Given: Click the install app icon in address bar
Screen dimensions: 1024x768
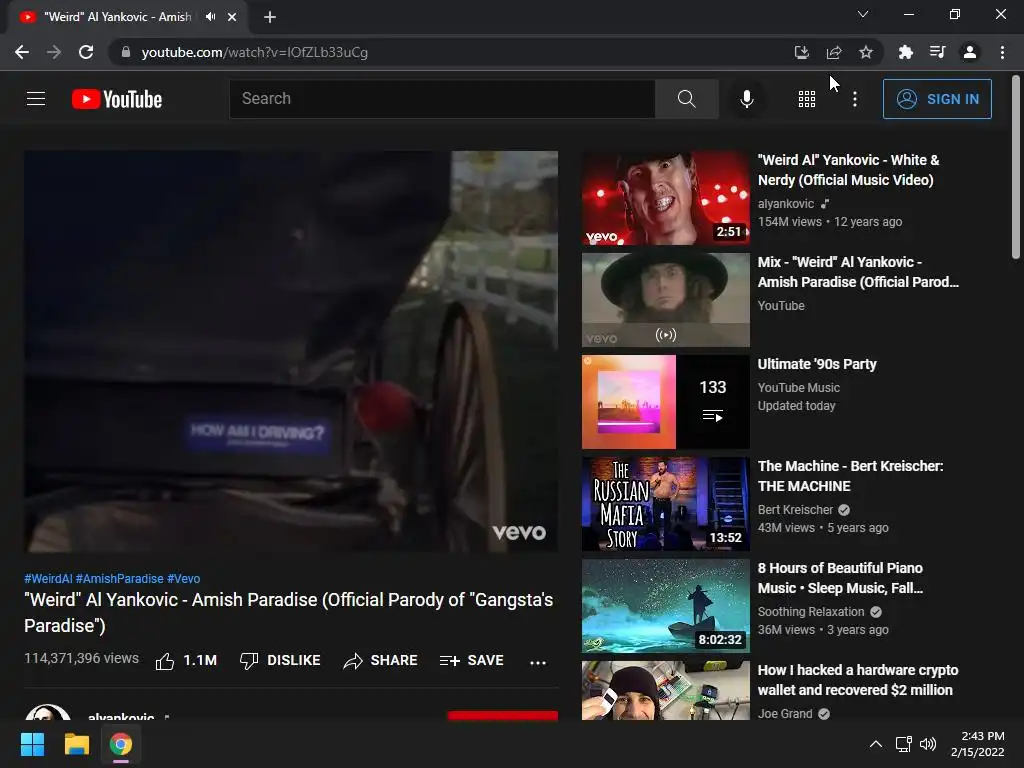Looking at the screenshot, I should tap(801, 52).
